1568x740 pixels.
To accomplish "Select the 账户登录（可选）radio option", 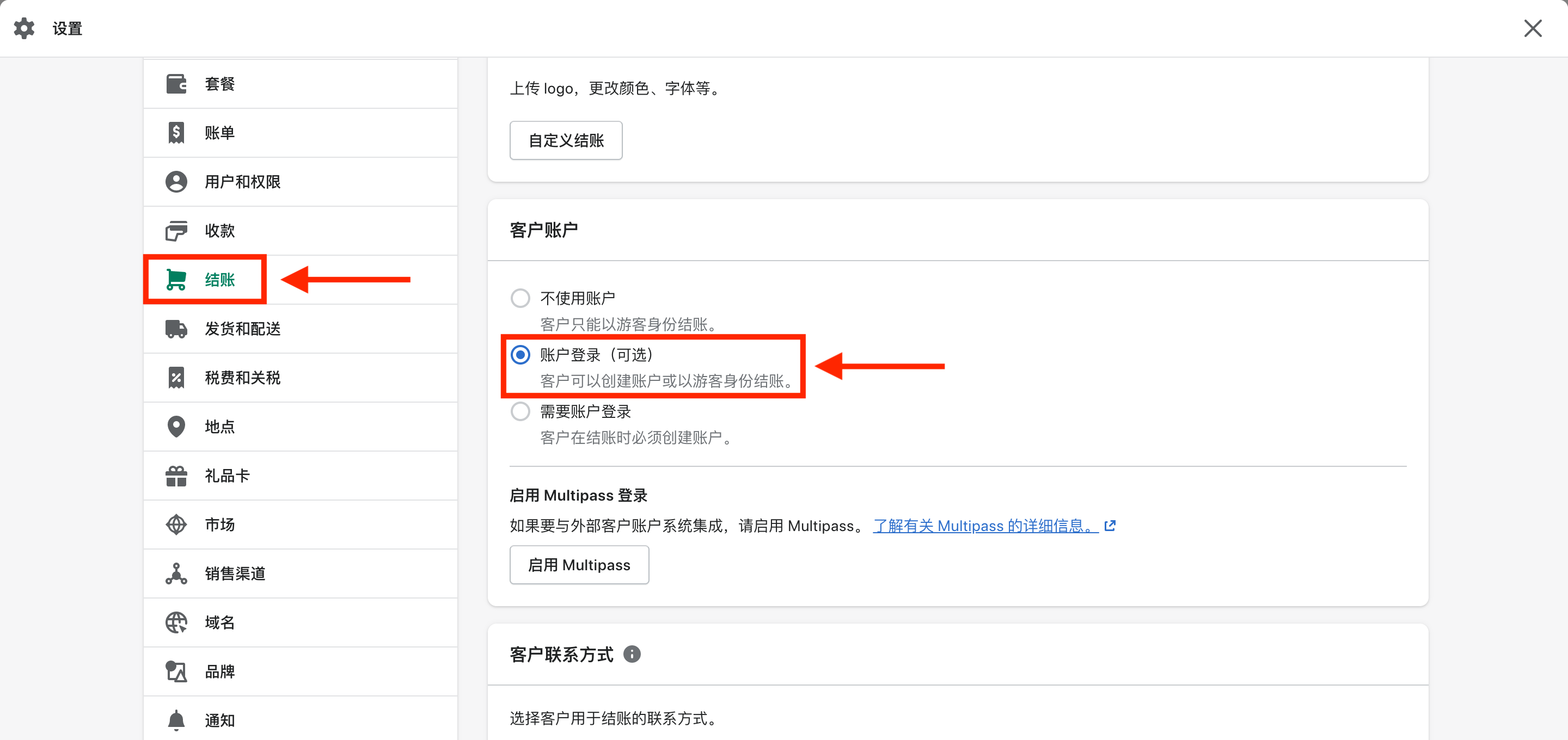I will (x=520, y=355).
